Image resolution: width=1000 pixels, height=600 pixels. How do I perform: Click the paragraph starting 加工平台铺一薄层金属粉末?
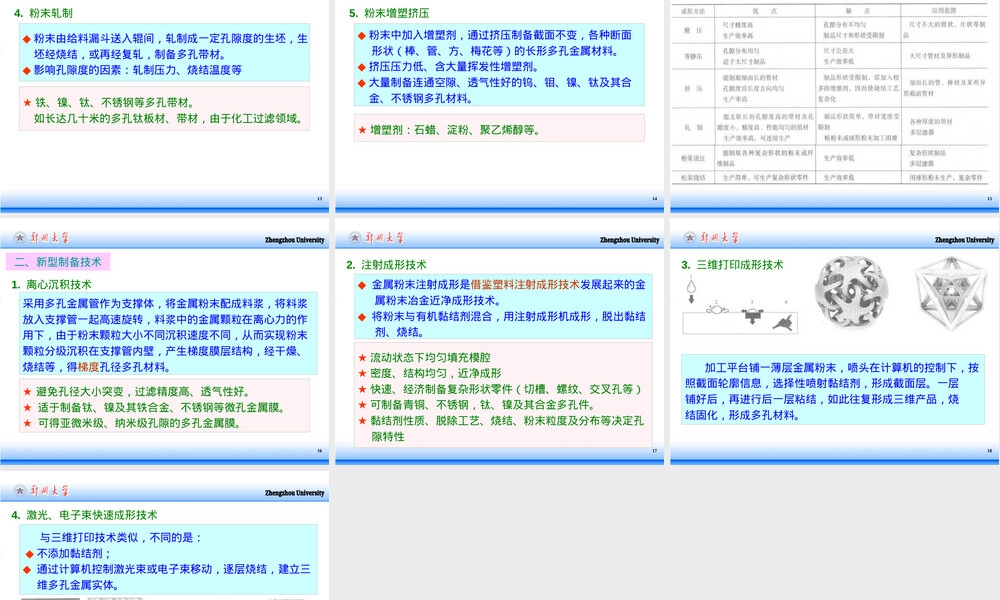pos(832,391)
